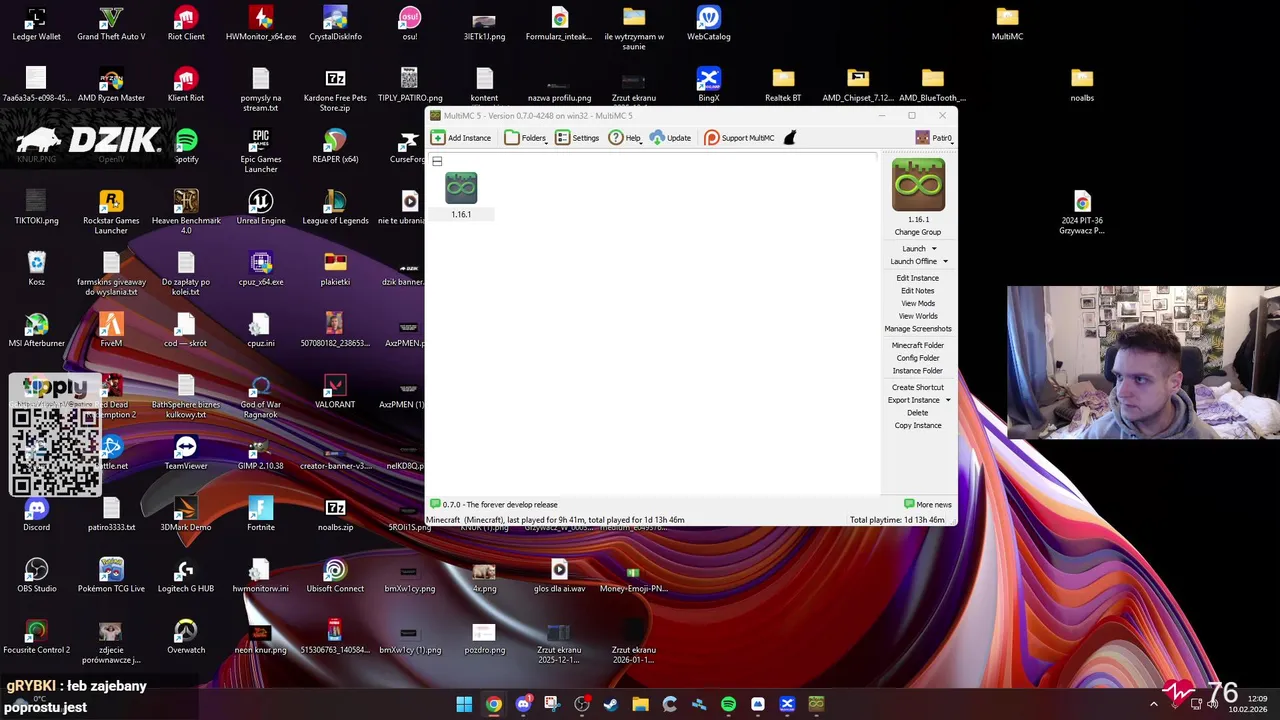Select the 1.16.1 instance in list
Image resolution: width=1280 pixels, height=720 pixels.
(x=461, y=195)
